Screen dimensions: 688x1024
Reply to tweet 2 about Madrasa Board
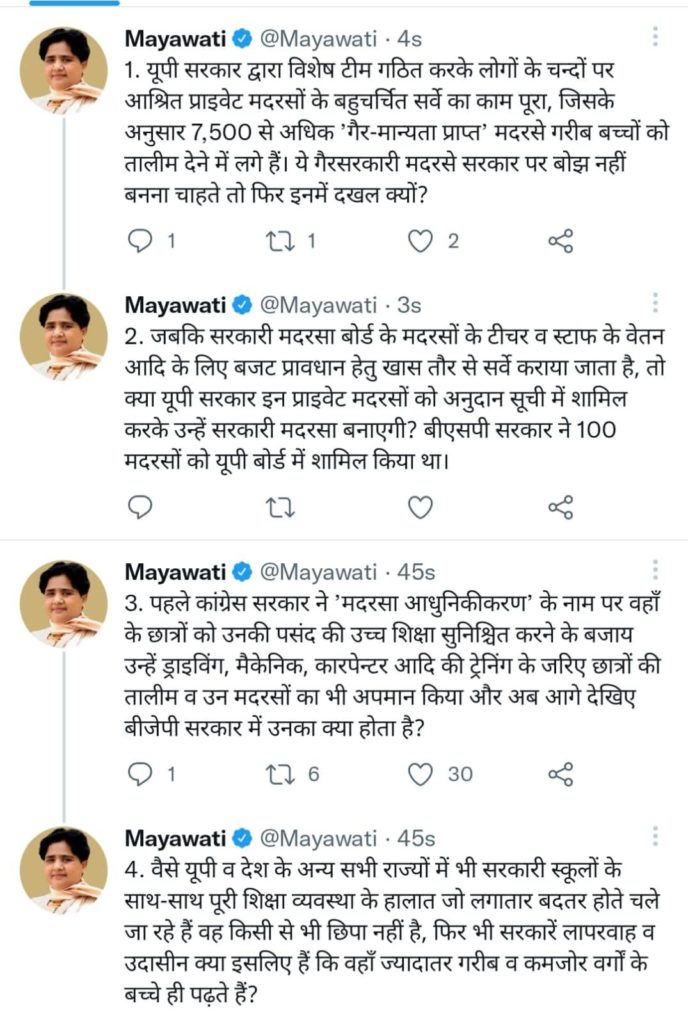(x=141, y=507)
